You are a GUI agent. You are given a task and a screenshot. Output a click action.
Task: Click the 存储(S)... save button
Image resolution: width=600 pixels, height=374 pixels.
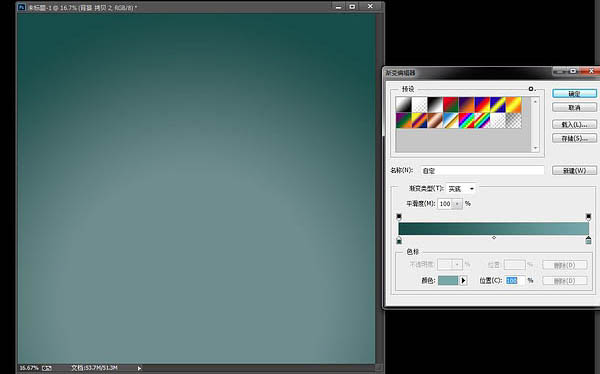[574, 138]
